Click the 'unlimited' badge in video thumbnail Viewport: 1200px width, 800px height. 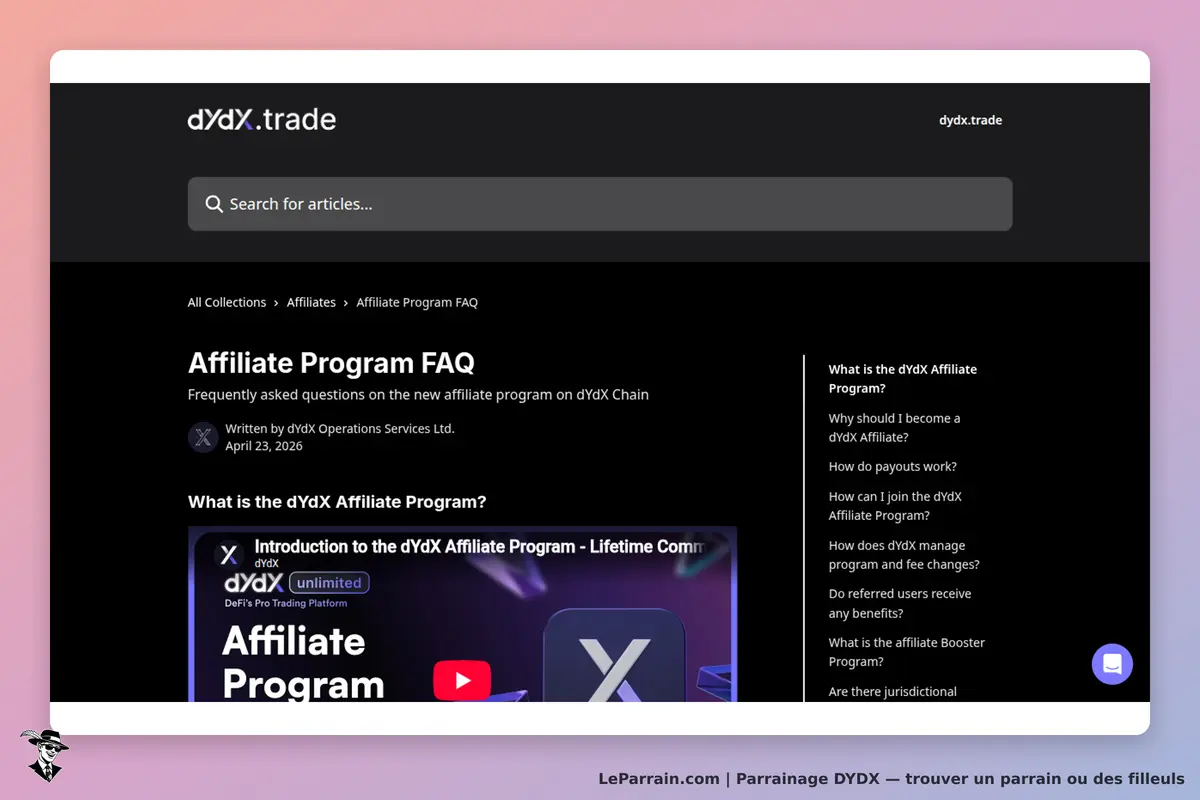tap(329, 582)
